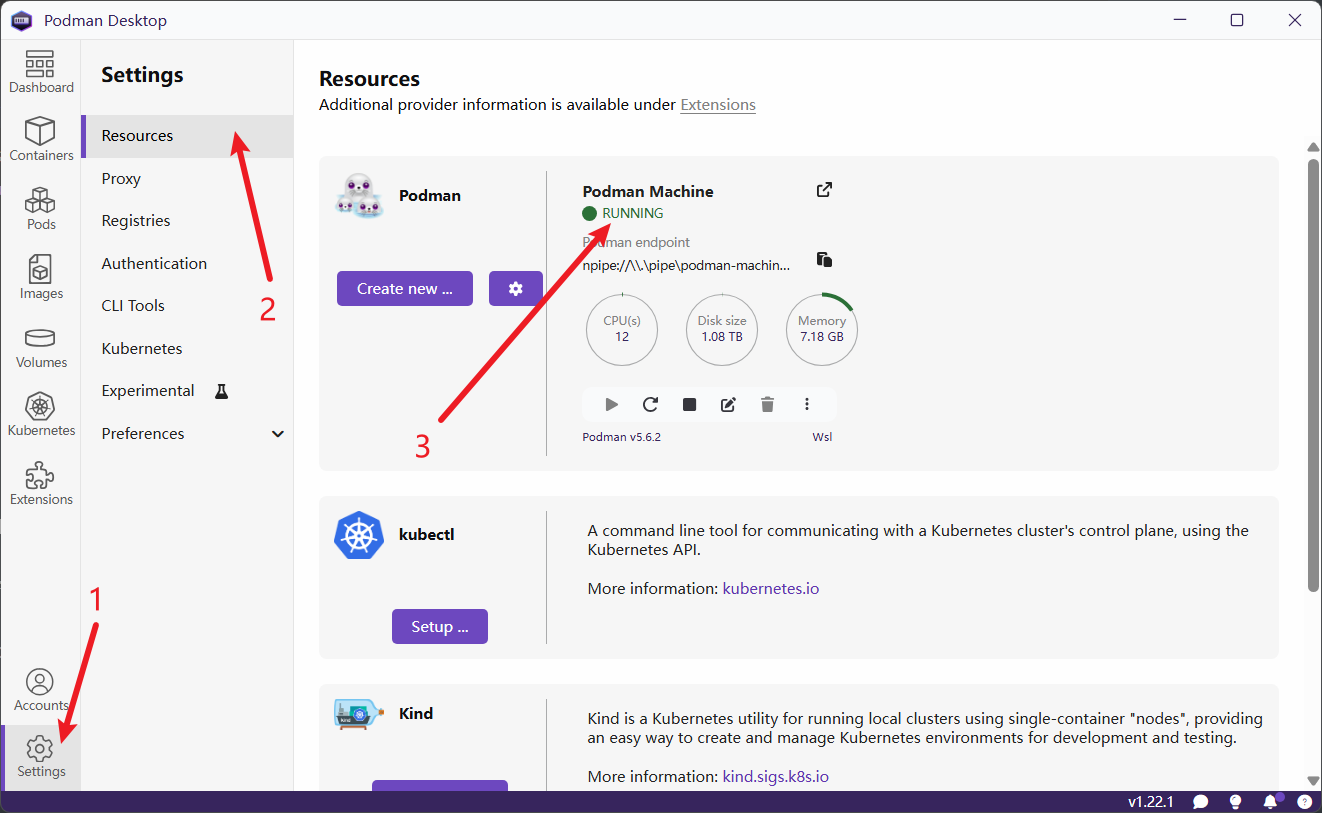Click the RUNNING status text
1322x813 pixels.
(632, 213)
